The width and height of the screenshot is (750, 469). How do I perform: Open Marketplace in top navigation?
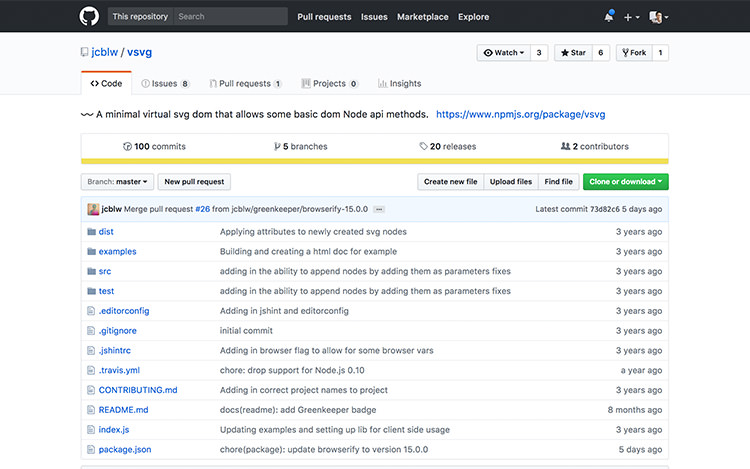tap(423, 17)
